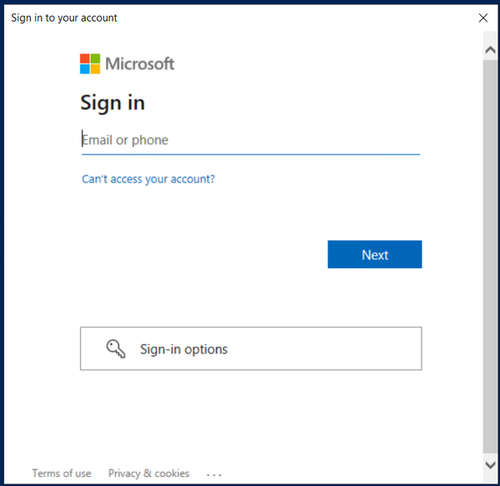Screen dimensions: 500x486
Task: Open the three-dot more options in footer
Action: click(x=214, y=474)
